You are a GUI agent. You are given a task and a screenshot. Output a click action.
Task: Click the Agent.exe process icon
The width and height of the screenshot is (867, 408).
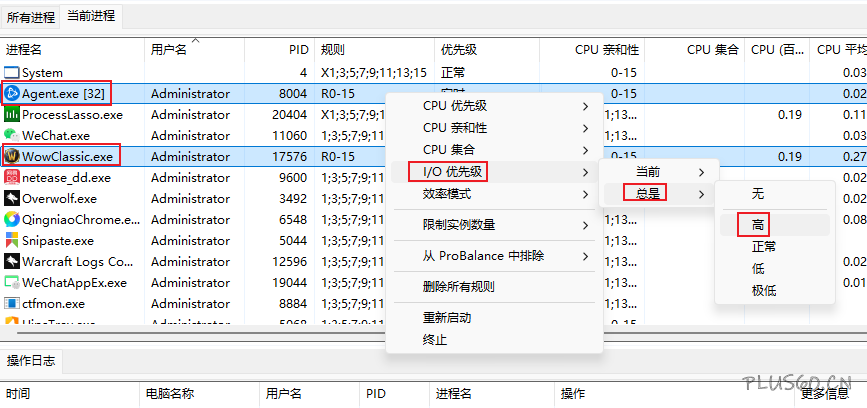(12, 93)
